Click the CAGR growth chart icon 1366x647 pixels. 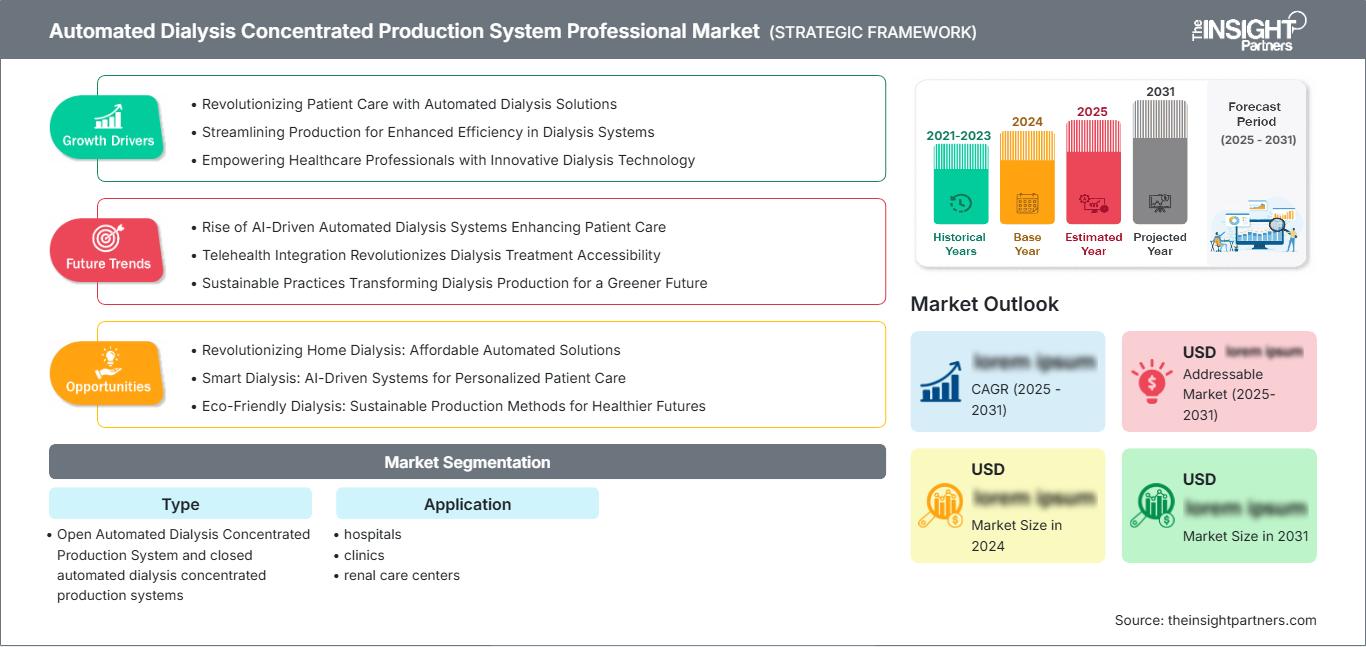(940, 381)
